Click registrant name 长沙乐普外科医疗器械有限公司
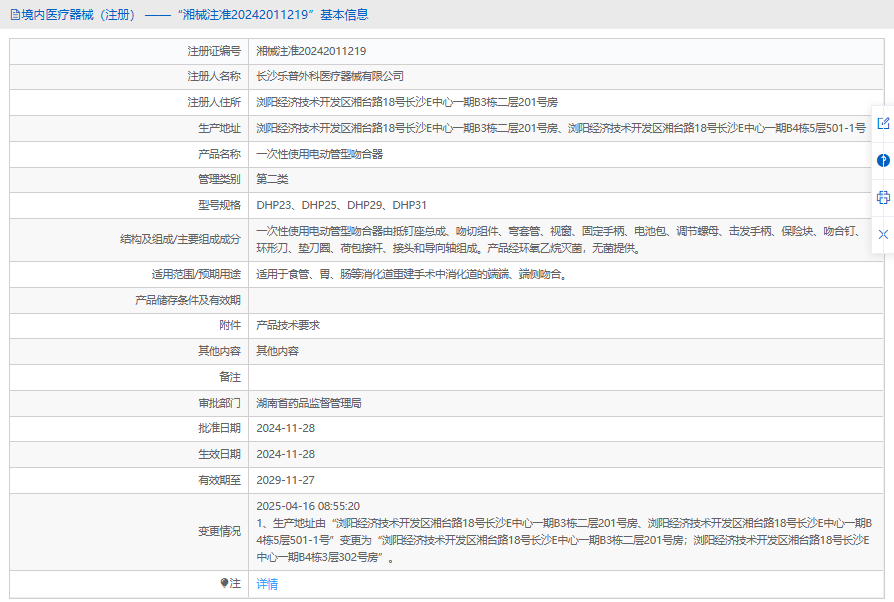 pos(330,76)
